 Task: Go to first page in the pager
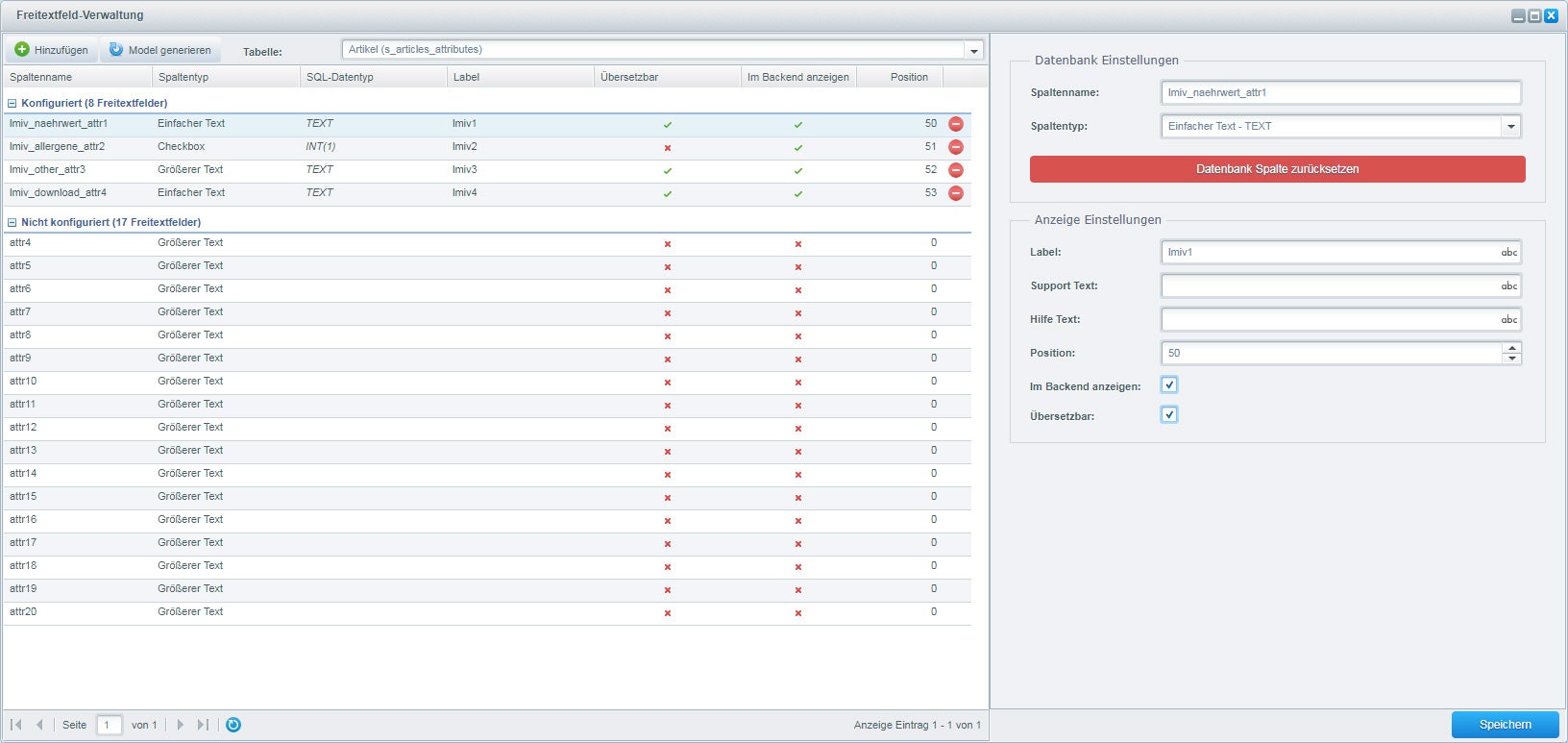(x=16, y=725)
